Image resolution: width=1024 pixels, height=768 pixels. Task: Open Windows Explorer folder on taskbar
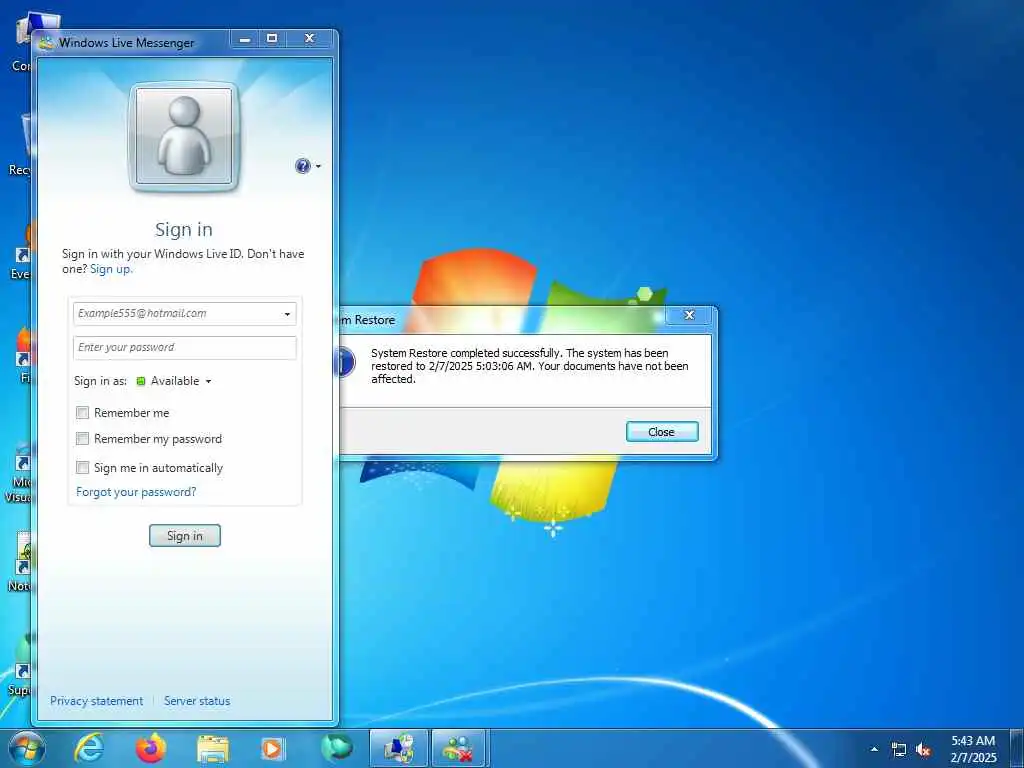[x=213, y=749]
